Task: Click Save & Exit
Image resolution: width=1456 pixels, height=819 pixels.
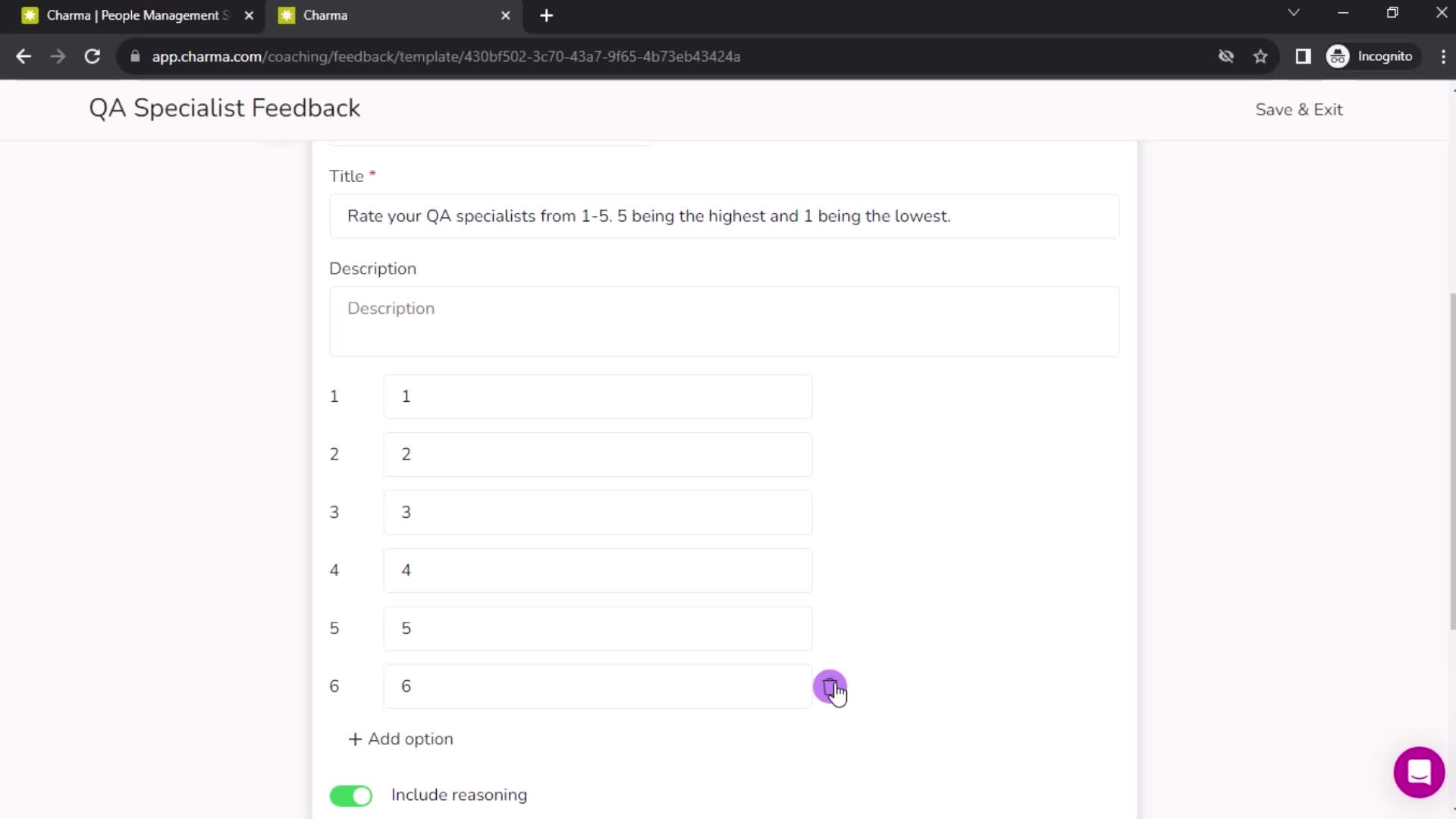Action: pyautogui.click(x=1298, y=109)
